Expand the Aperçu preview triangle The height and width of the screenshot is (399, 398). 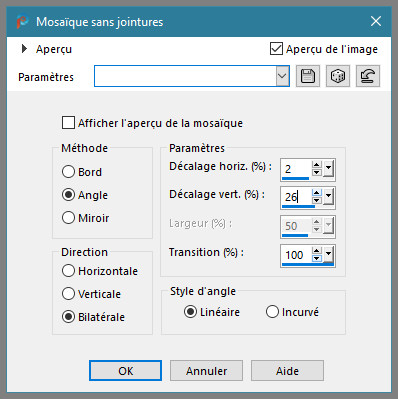point(24,49)
